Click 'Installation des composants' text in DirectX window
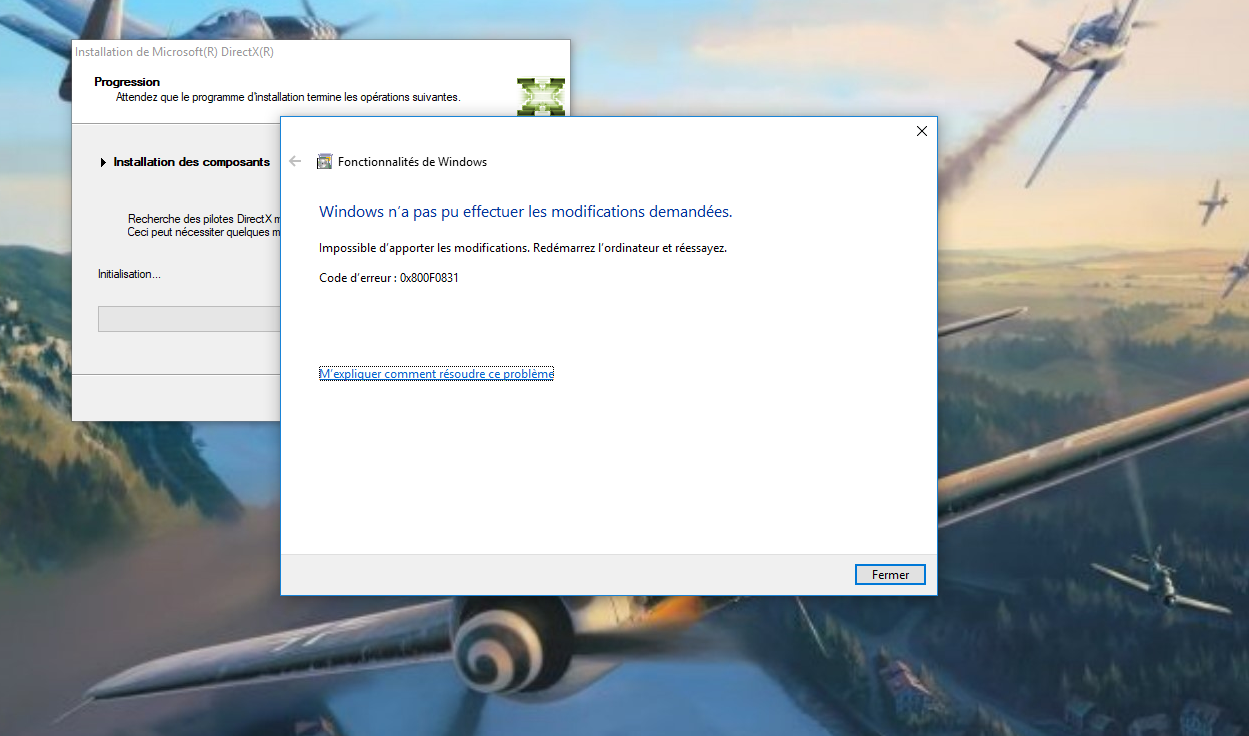Image resolution: width=1249 pixels, height=736 pixels. 192,162
